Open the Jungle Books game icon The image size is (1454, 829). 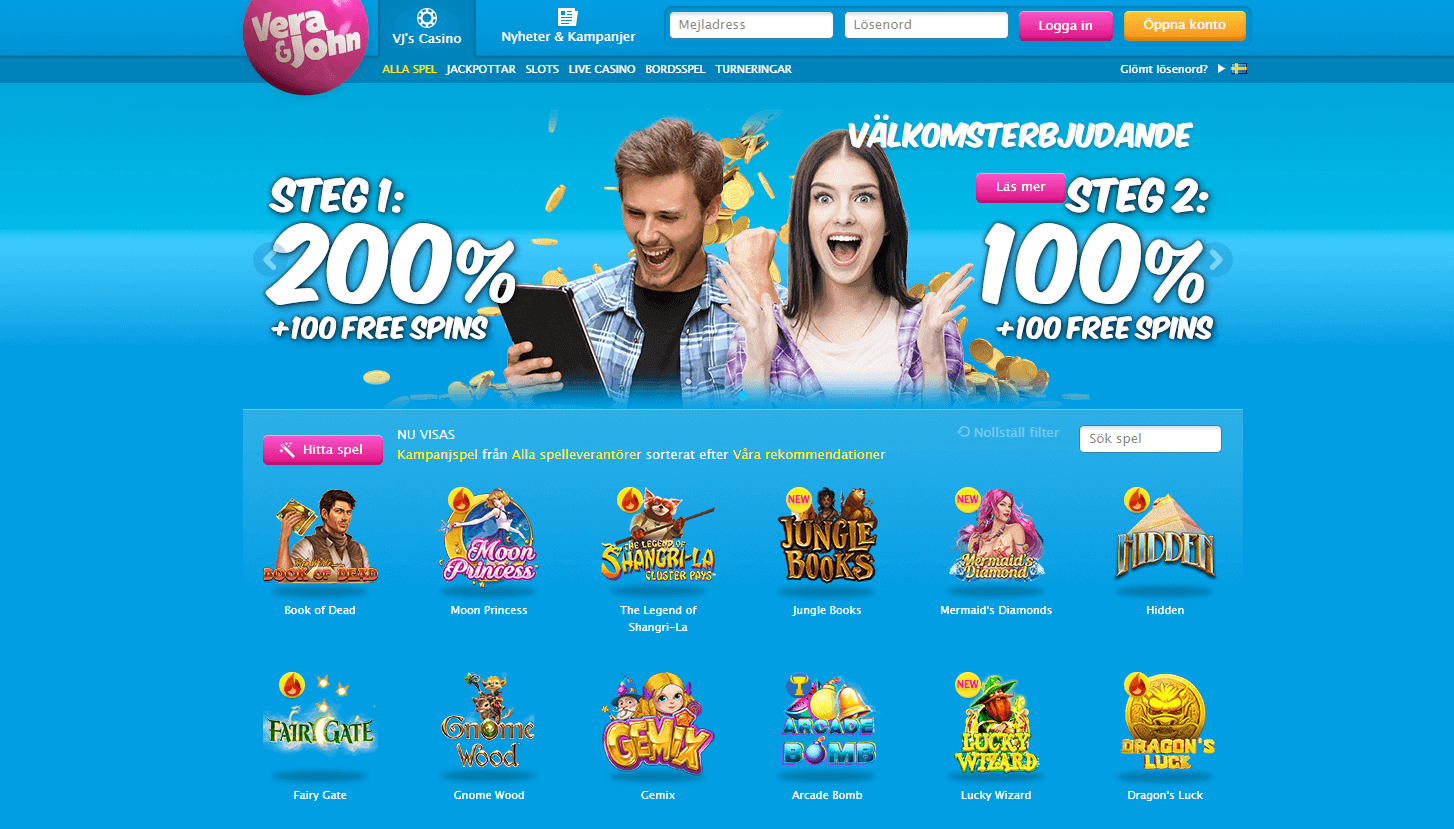pyautogui.click(x=827, y=536)
